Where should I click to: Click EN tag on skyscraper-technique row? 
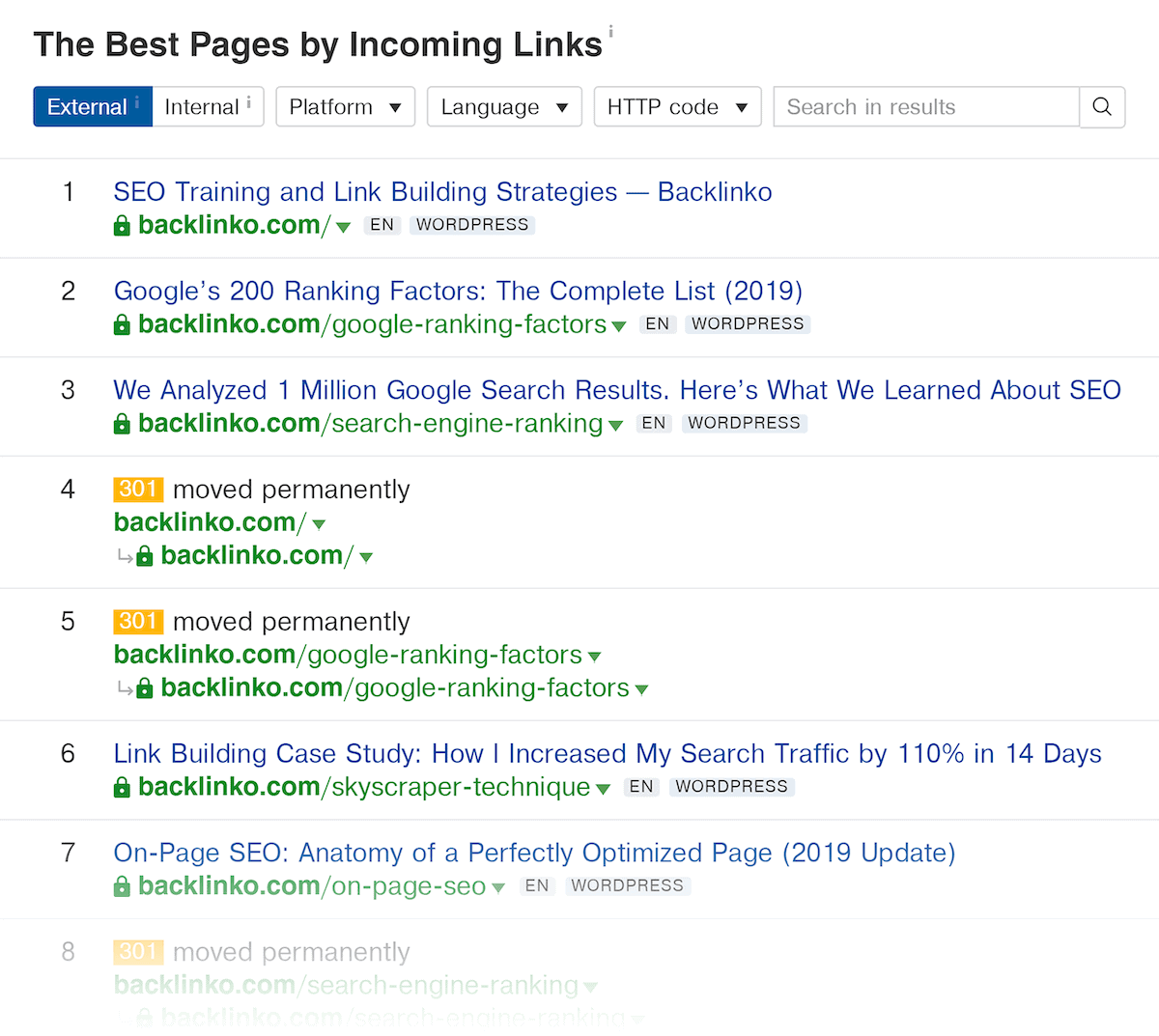pyautogui.click(x=641, y=787)
